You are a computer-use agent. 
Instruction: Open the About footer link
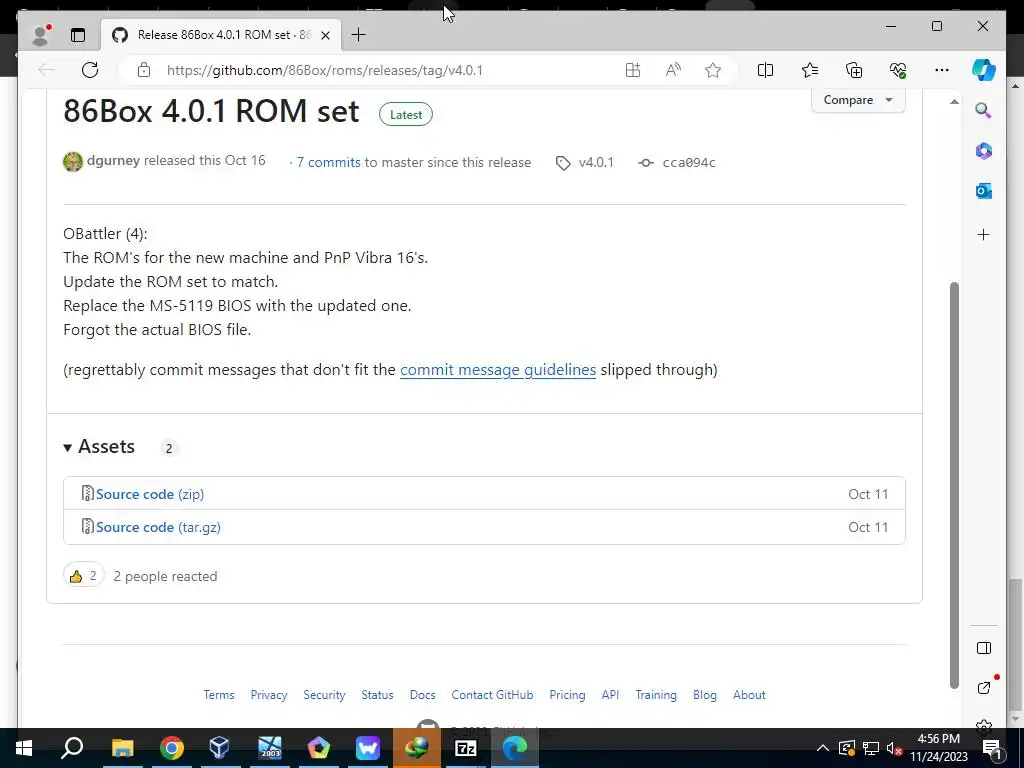(x=749, y=695)
